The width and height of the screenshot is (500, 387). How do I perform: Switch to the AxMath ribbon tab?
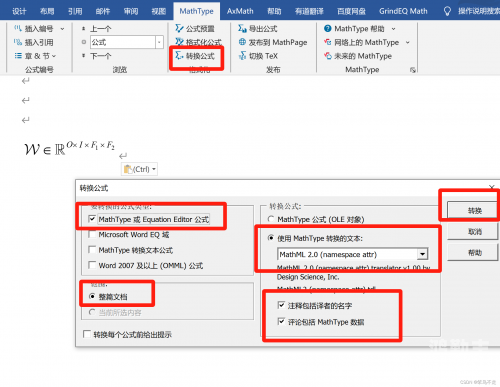(x=240, y=11)
